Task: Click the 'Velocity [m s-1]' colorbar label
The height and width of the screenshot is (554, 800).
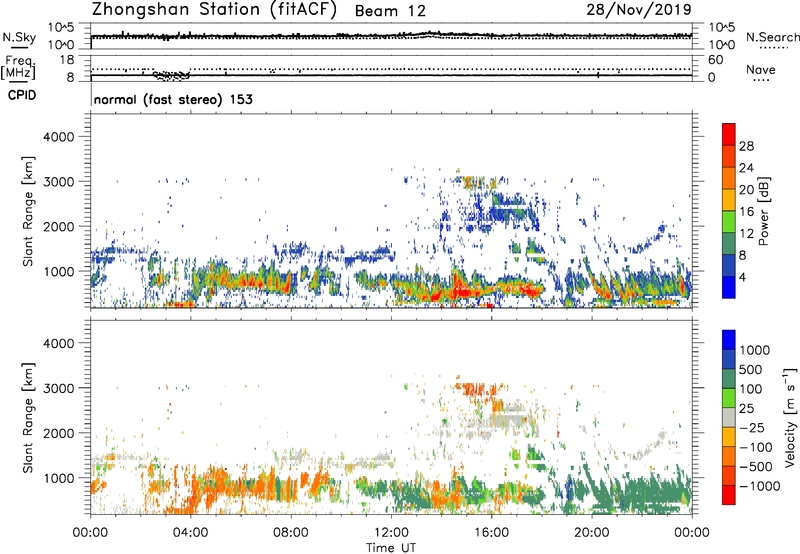Action: [x=790, y=416]
